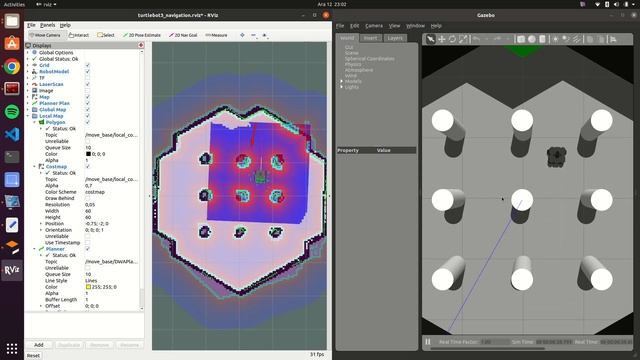Enable the Image display checkbox
640x360 pixels.
pyautogui.click(x=87, y=91)
